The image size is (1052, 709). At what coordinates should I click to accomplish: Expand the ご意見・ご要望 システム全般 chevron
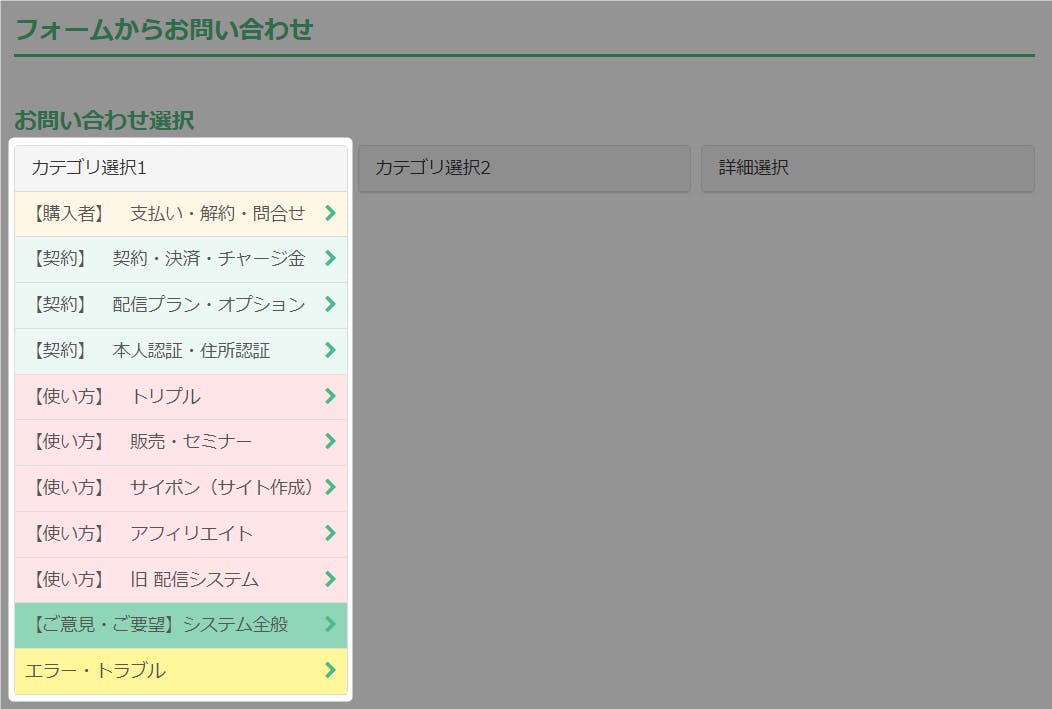(330, 625)
